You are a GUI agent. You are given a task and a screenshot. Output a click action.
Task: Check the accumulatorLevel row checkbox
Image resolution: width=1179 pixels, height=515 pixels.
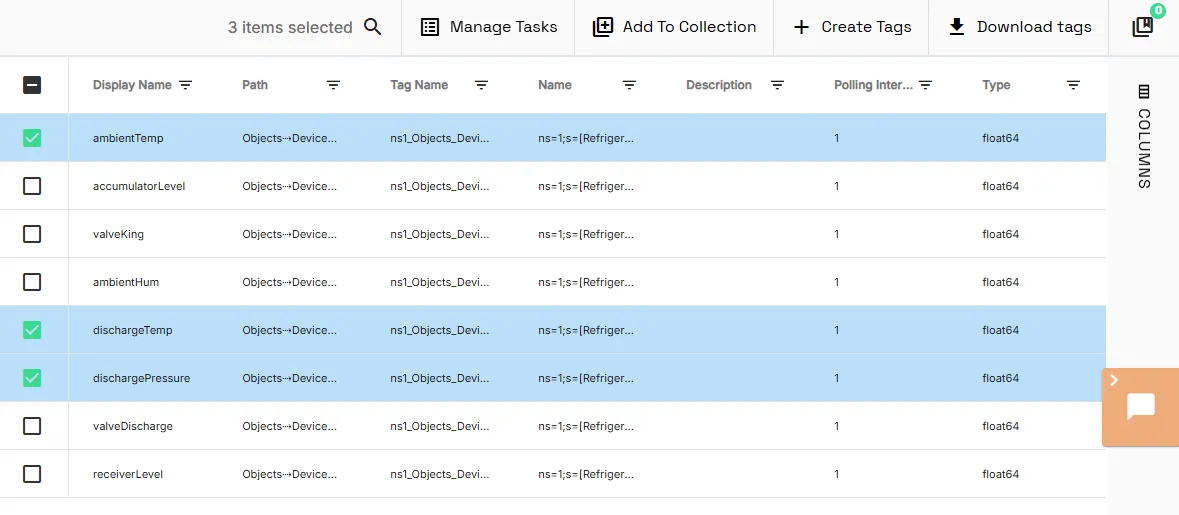[32, 186]
